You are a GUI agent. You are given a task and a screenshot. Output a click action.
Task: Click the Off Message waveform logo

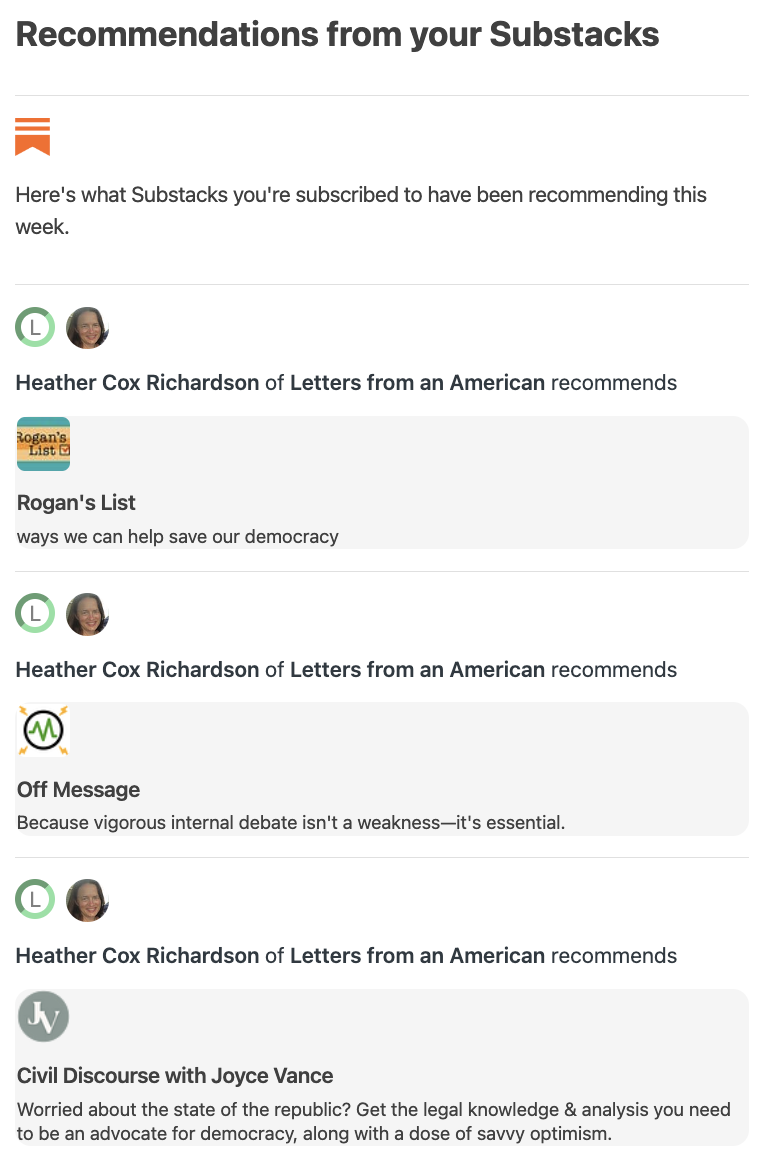point(44,730)
